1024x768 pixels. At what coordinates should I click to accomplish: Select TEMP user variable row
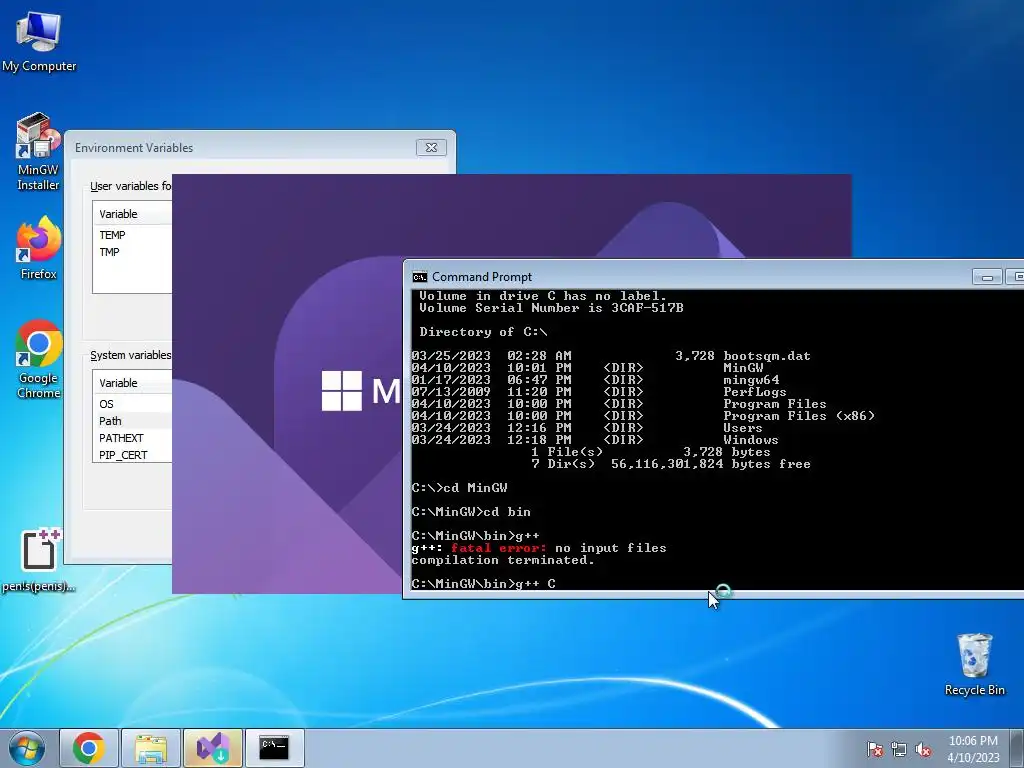pyautogui.click(x=133, y=235)
